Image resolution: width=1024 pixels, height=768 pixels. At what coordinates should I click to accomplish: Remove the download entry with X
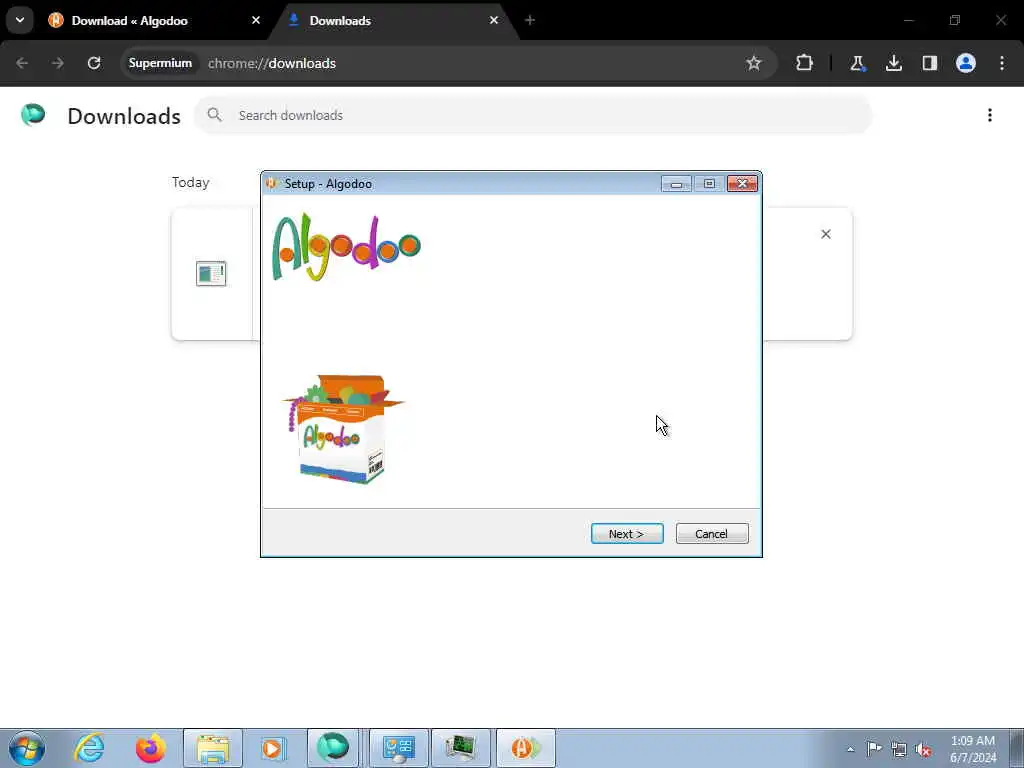825,234
